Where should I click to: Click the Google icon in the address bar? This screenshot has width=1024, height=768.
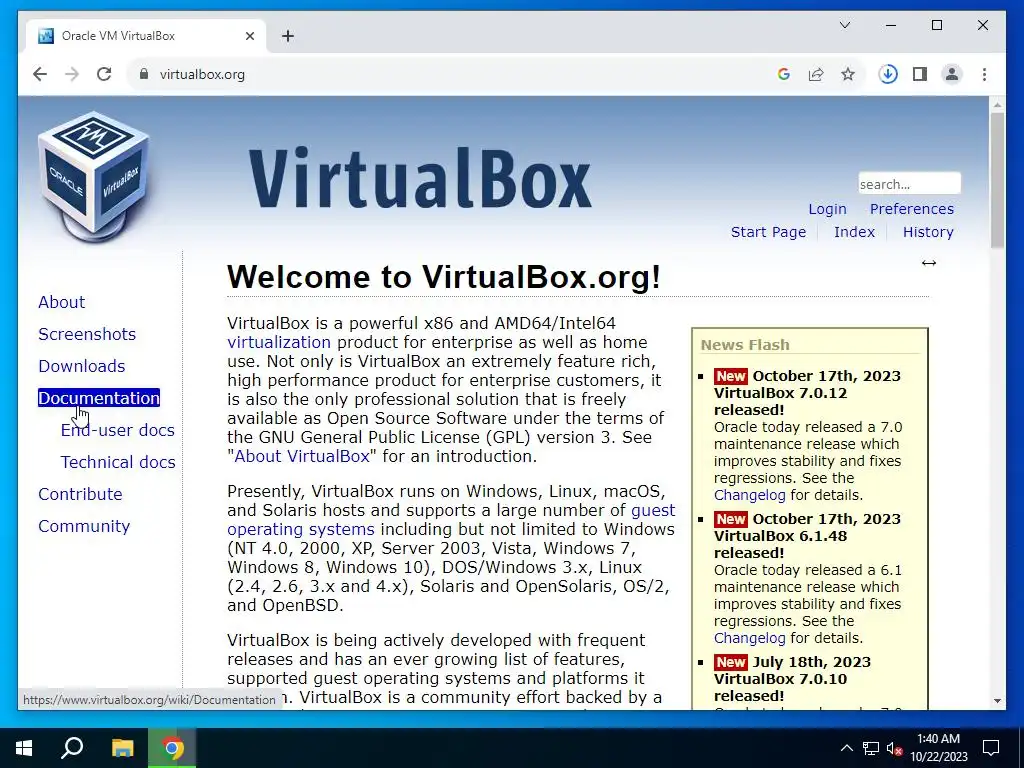[x=784, y=74]
